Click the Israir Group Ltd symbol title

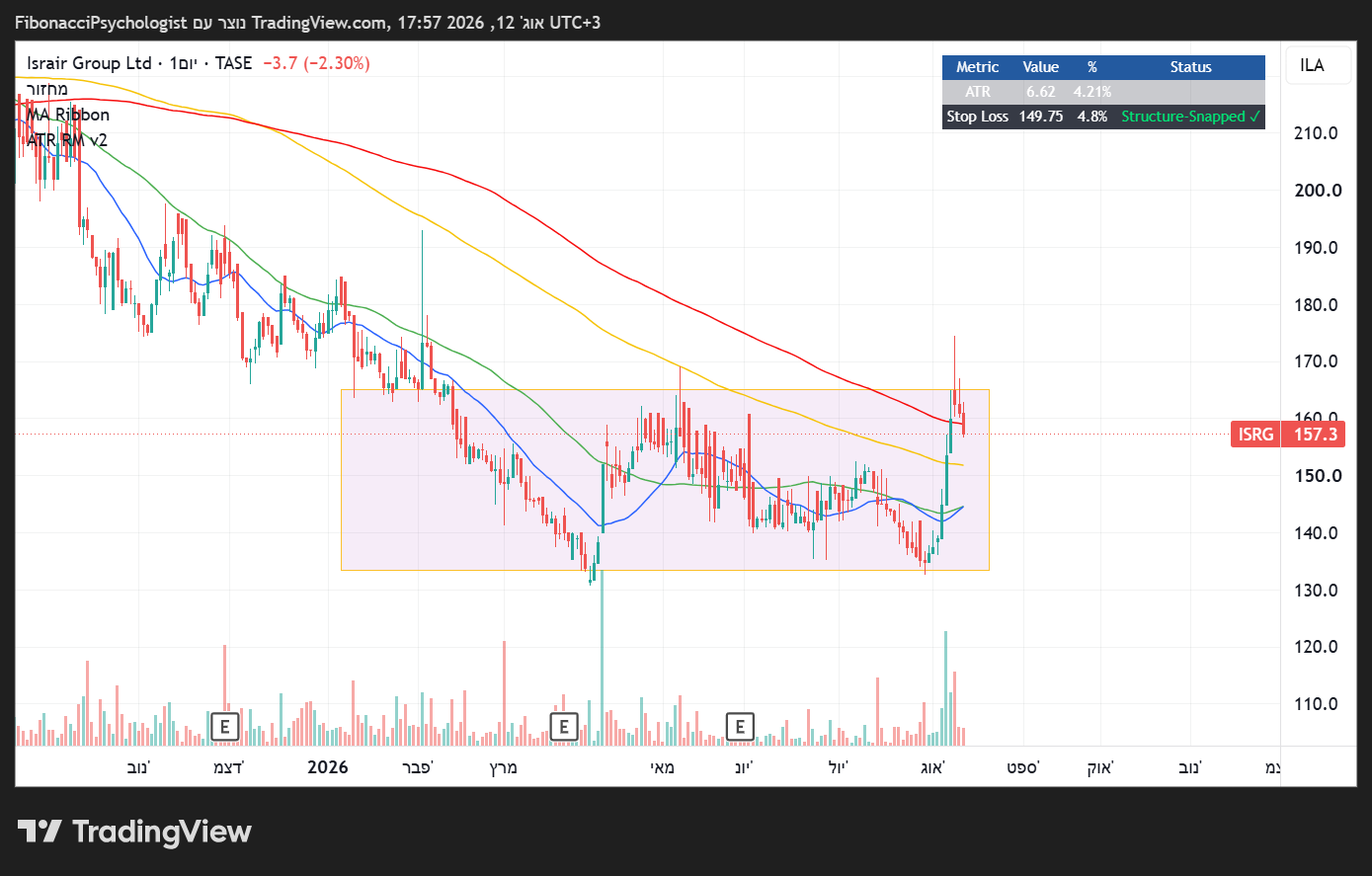(x=90, y=63)
